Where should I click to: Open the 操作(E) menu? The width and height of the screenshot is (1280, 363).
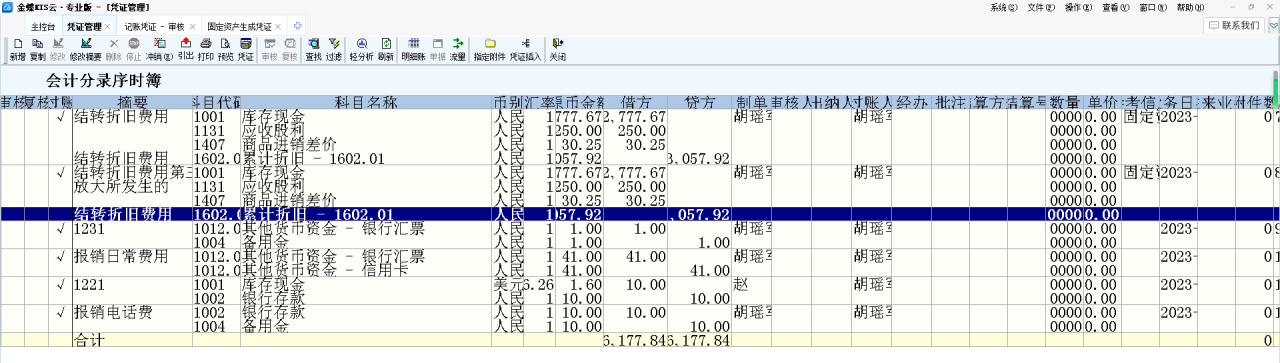[x=1078, y=7]
